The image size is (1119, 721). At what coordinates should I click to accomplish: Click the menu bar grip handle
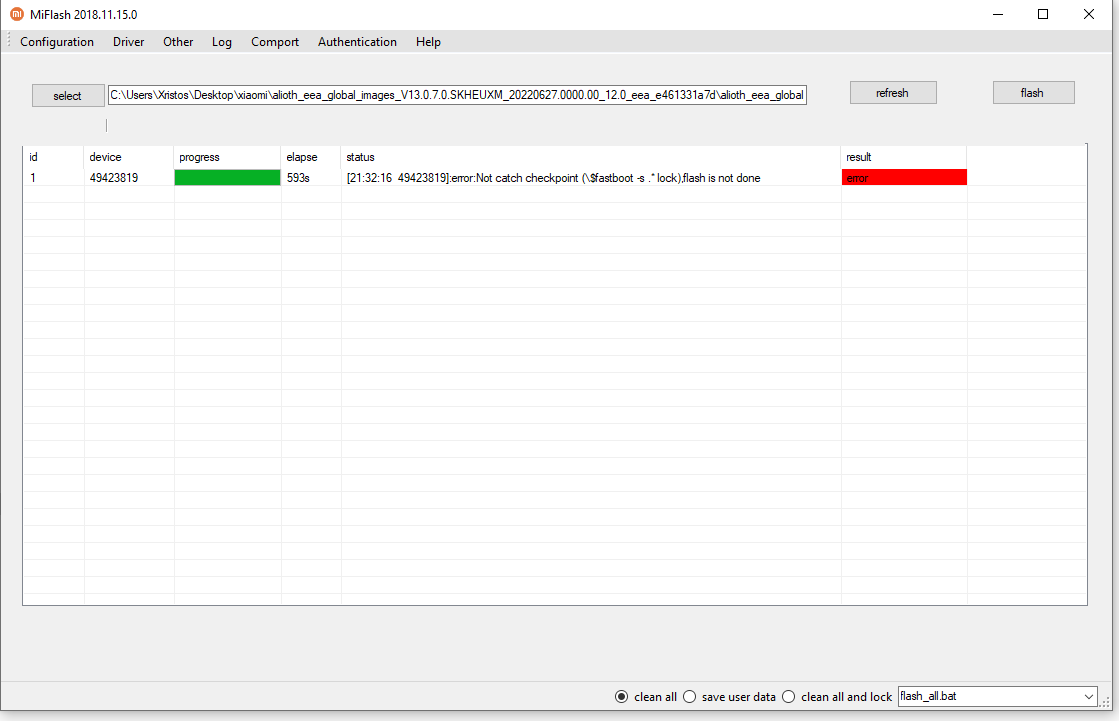(x=9, y=41)
